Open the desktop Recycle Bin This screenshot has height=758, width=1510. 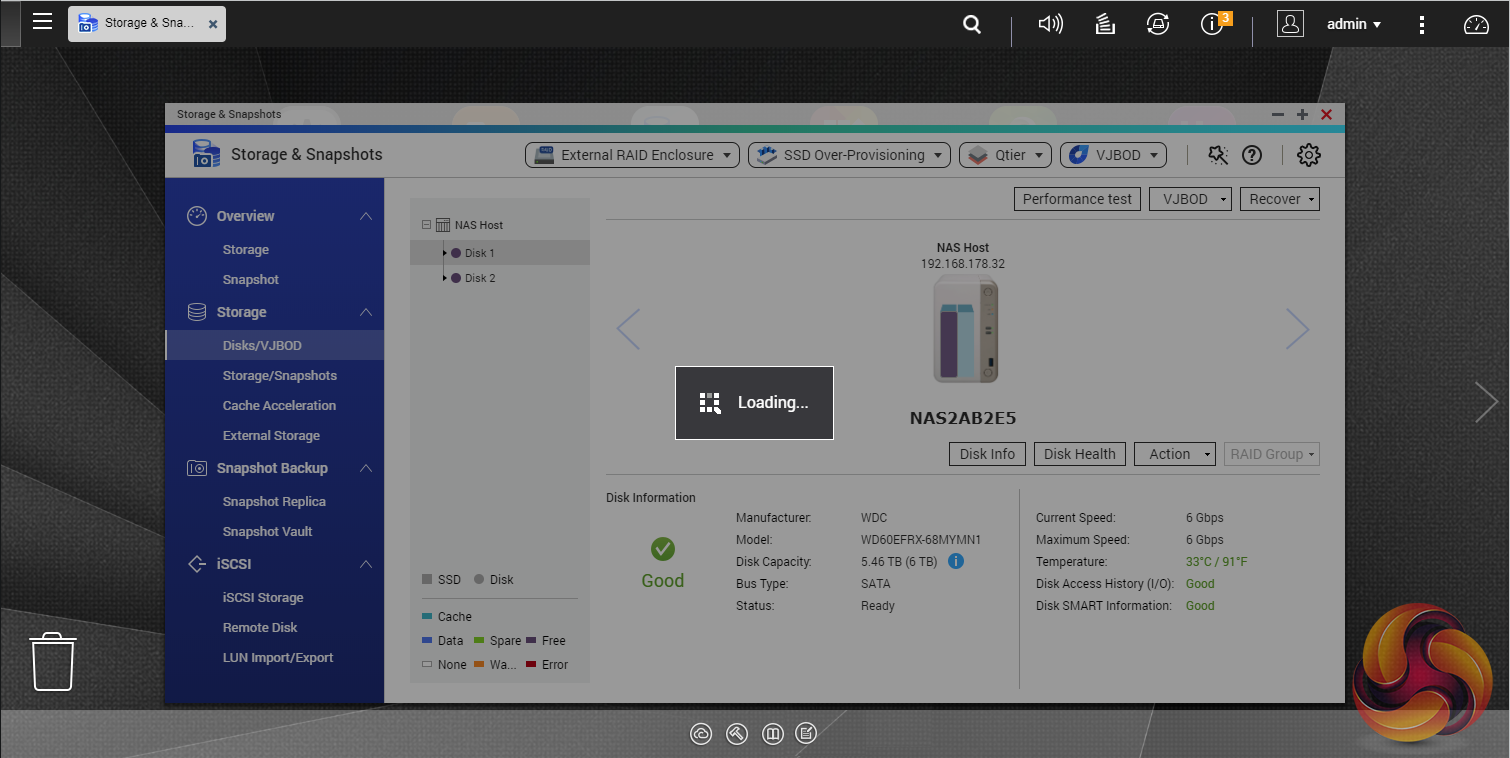click(x=54, y=661)
